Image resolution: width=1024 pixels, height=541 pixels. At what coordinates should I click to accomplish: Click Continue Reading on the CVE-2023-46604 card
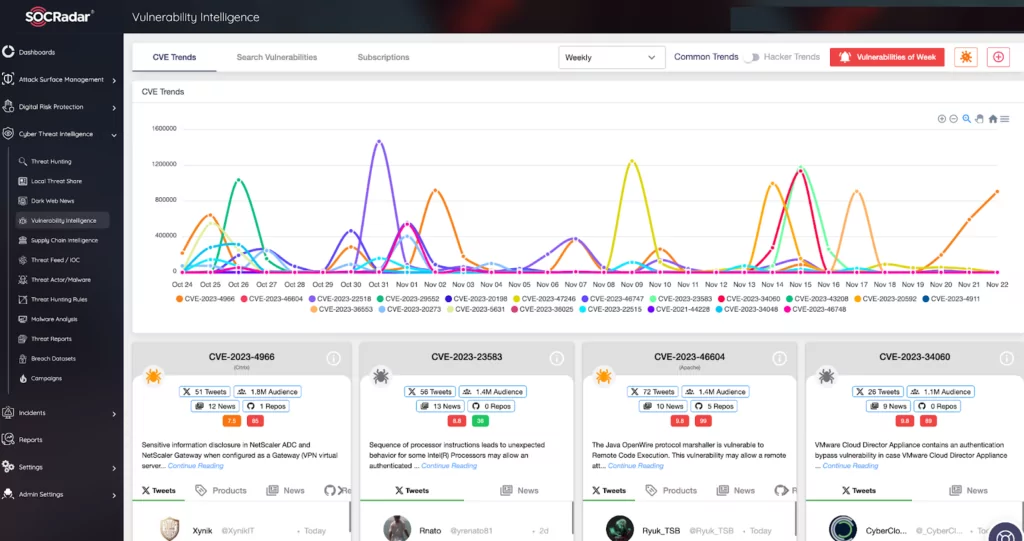635,466
